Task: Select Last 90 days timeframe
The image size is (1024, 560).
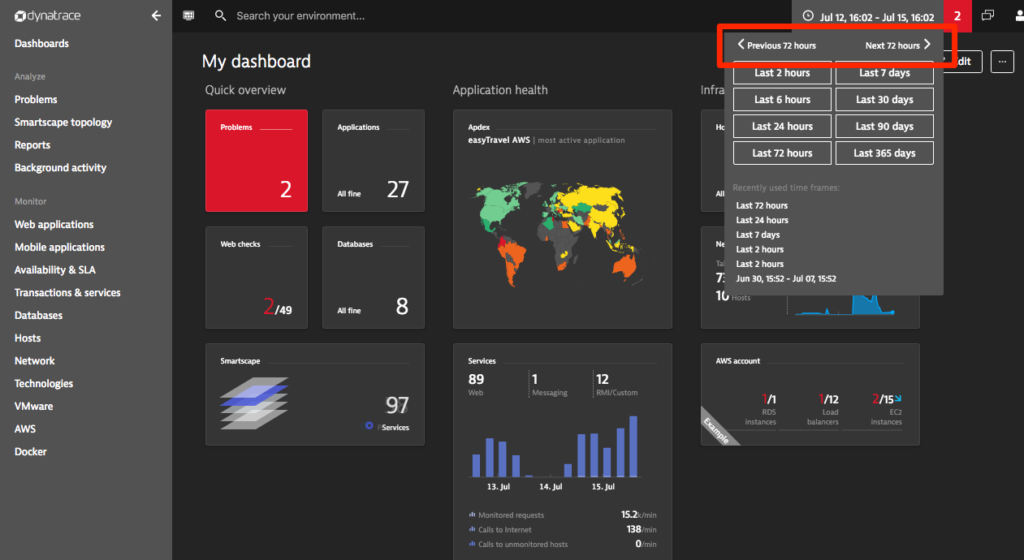Action: click(884, 126)
